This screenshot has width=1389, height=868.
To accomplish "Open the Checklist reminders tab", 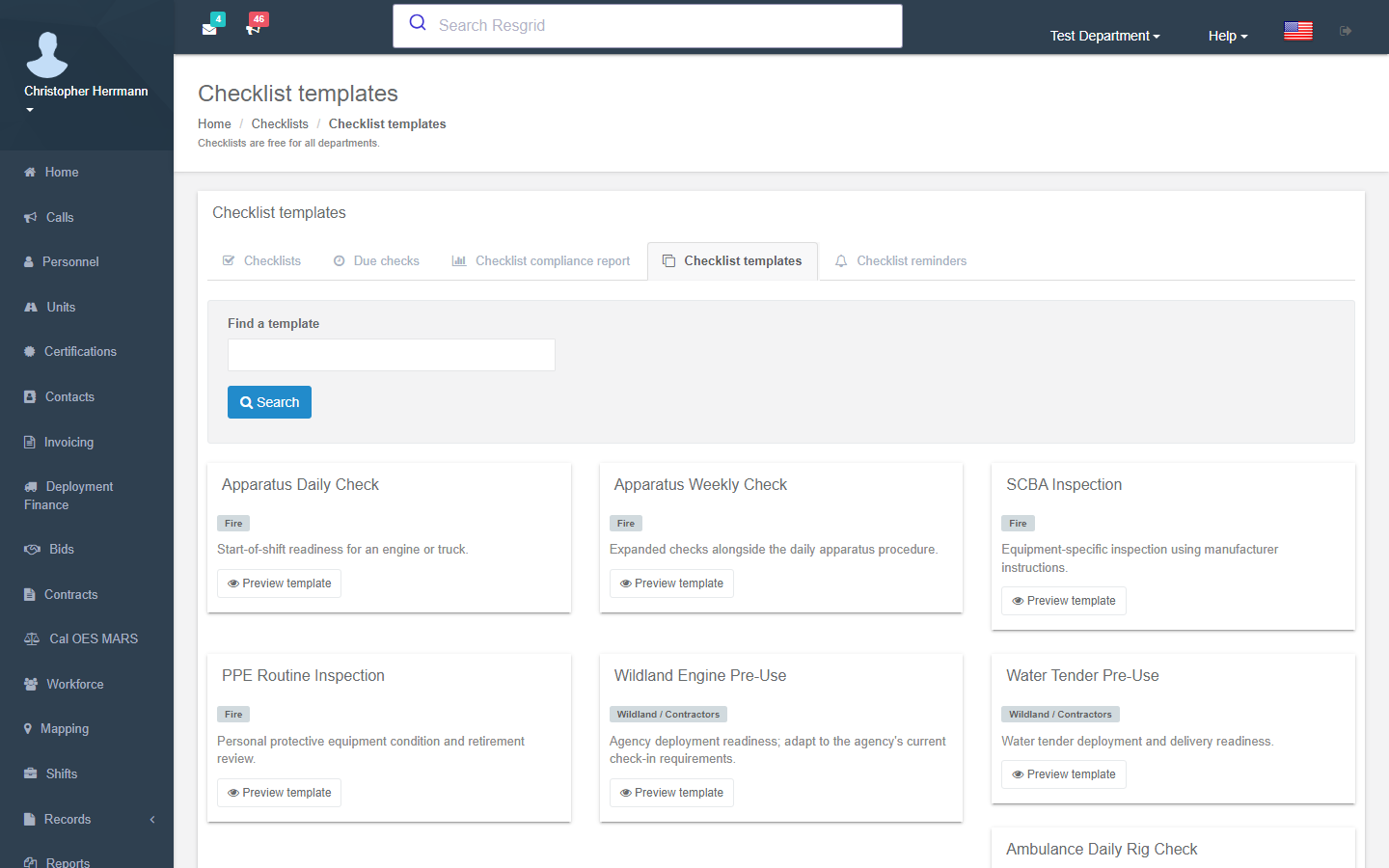I will point(901,261).
